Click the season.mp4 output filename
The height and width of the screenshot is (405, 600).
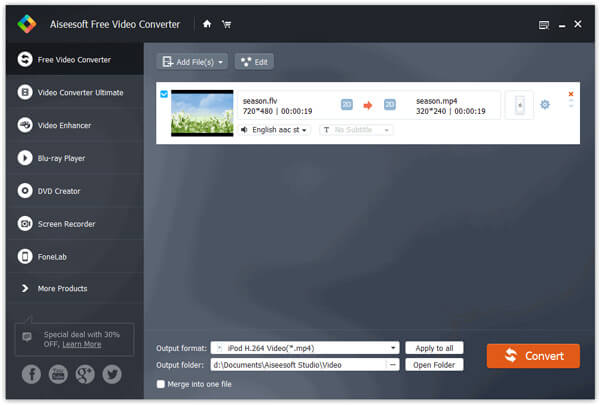(437, 101)
